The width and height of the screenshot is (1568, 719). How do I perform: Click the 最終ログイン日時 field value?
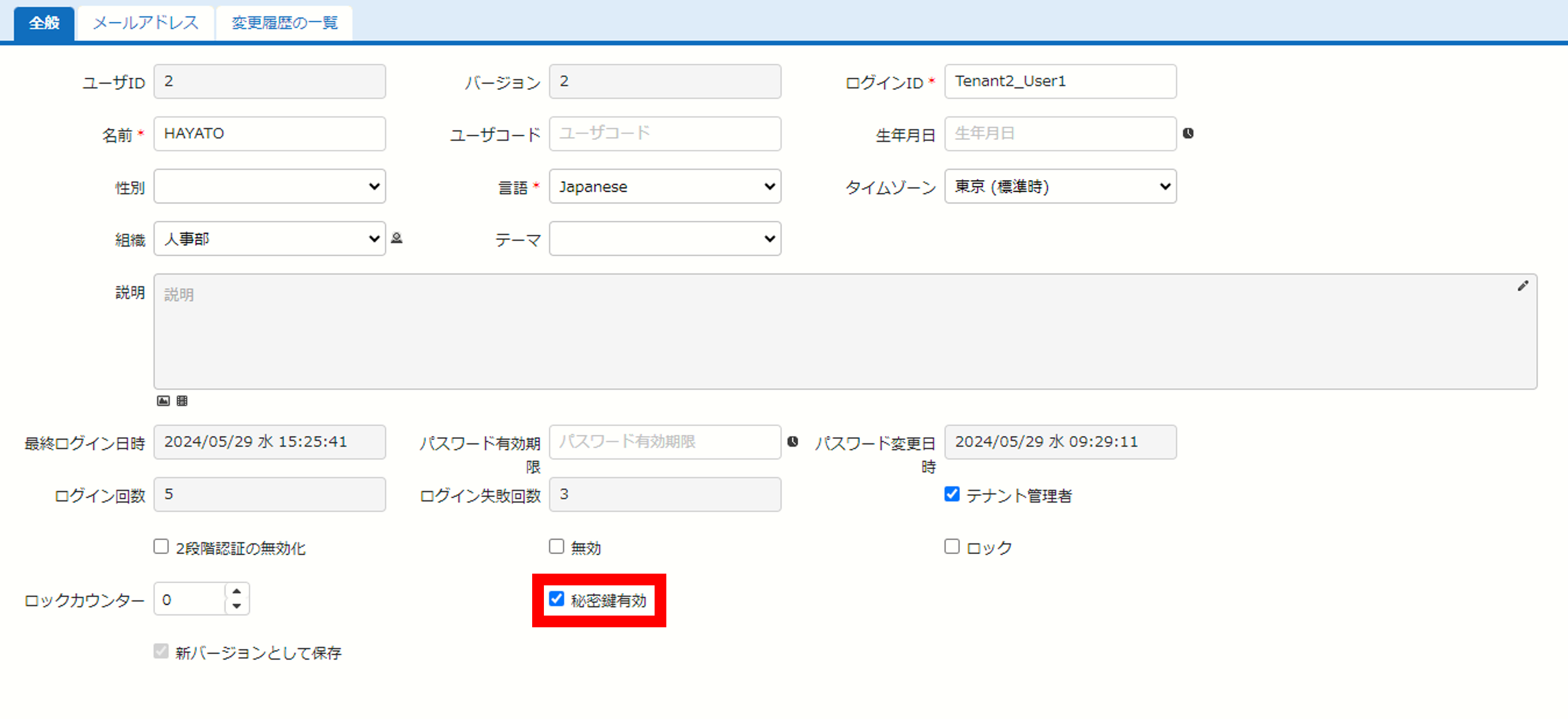click(x=269, y=442)
